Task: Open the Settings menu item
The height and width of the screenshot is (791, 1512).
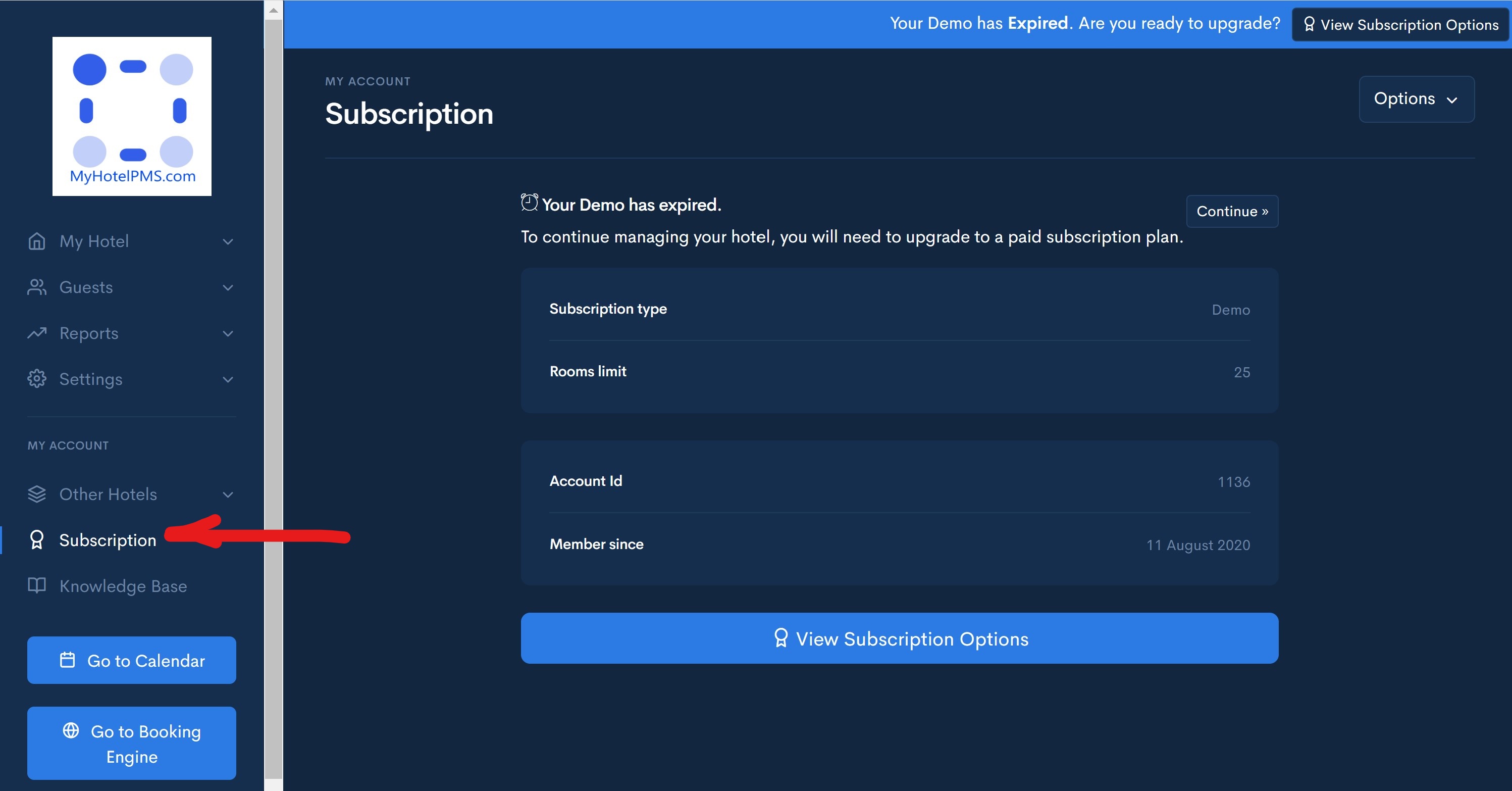Action: pyautogui.click(x=131, y=379)
